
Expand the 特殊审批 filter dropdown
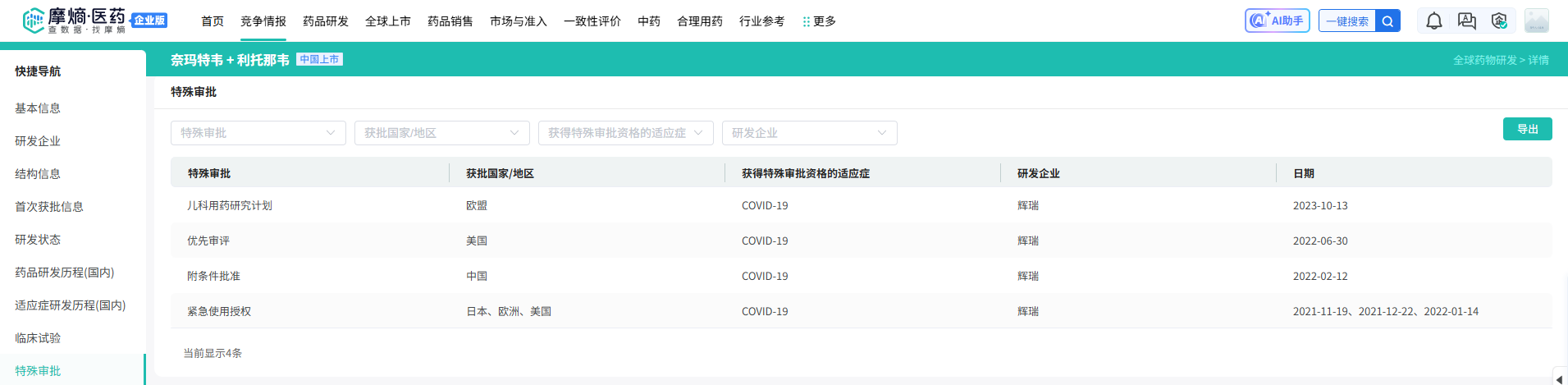258,133
